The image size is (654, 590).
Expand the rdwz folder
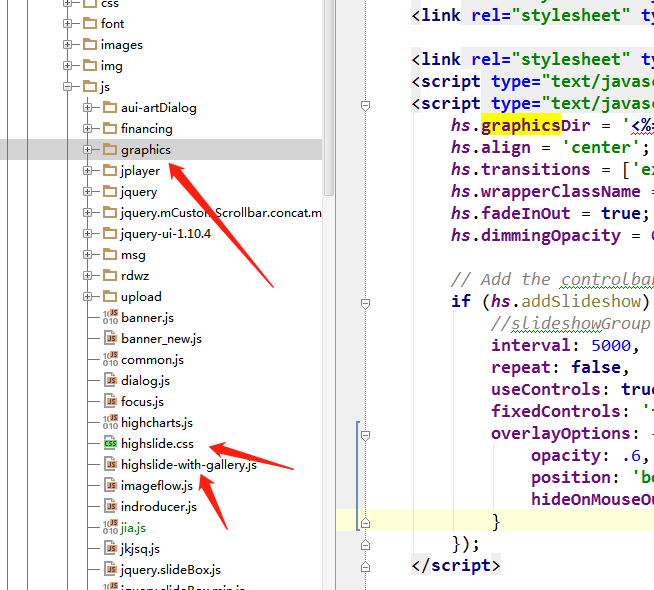pyautogui.click(x=87, y=275)
